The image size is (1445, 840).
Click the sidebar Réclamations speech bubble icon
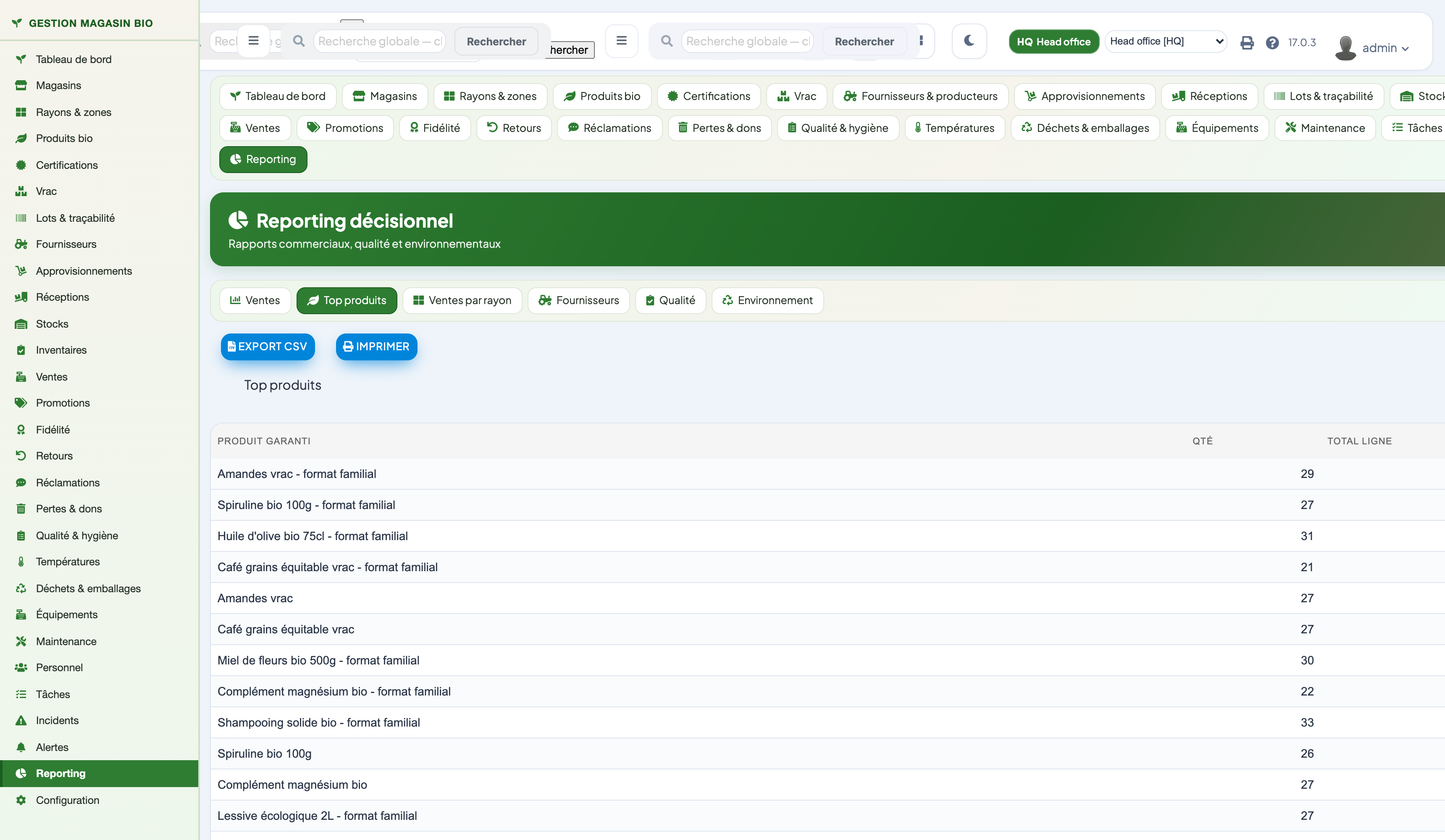click(20, 483)
